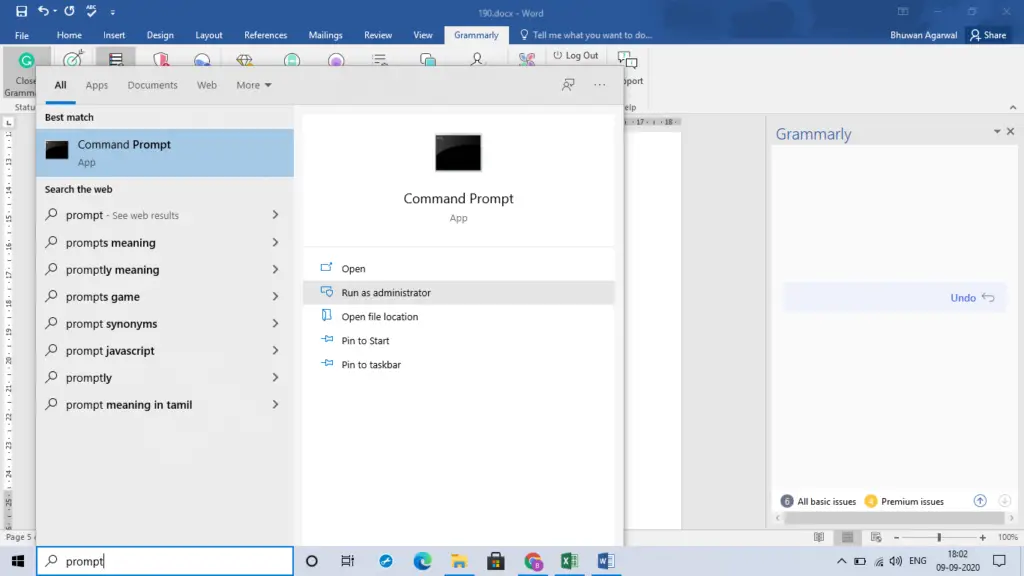Show Premium issues in Grammarly
Screen dimensions: 1024x576
[x=904, y=502]
